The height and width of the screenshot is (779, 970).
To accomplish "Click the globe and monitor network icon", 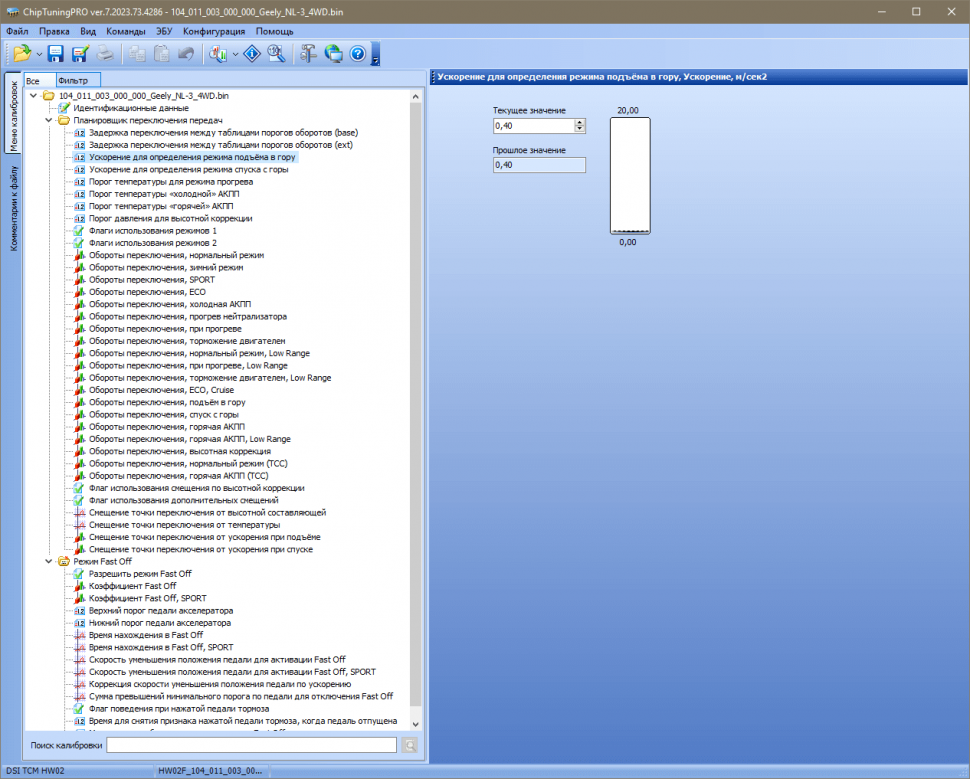I will (333, 54).
